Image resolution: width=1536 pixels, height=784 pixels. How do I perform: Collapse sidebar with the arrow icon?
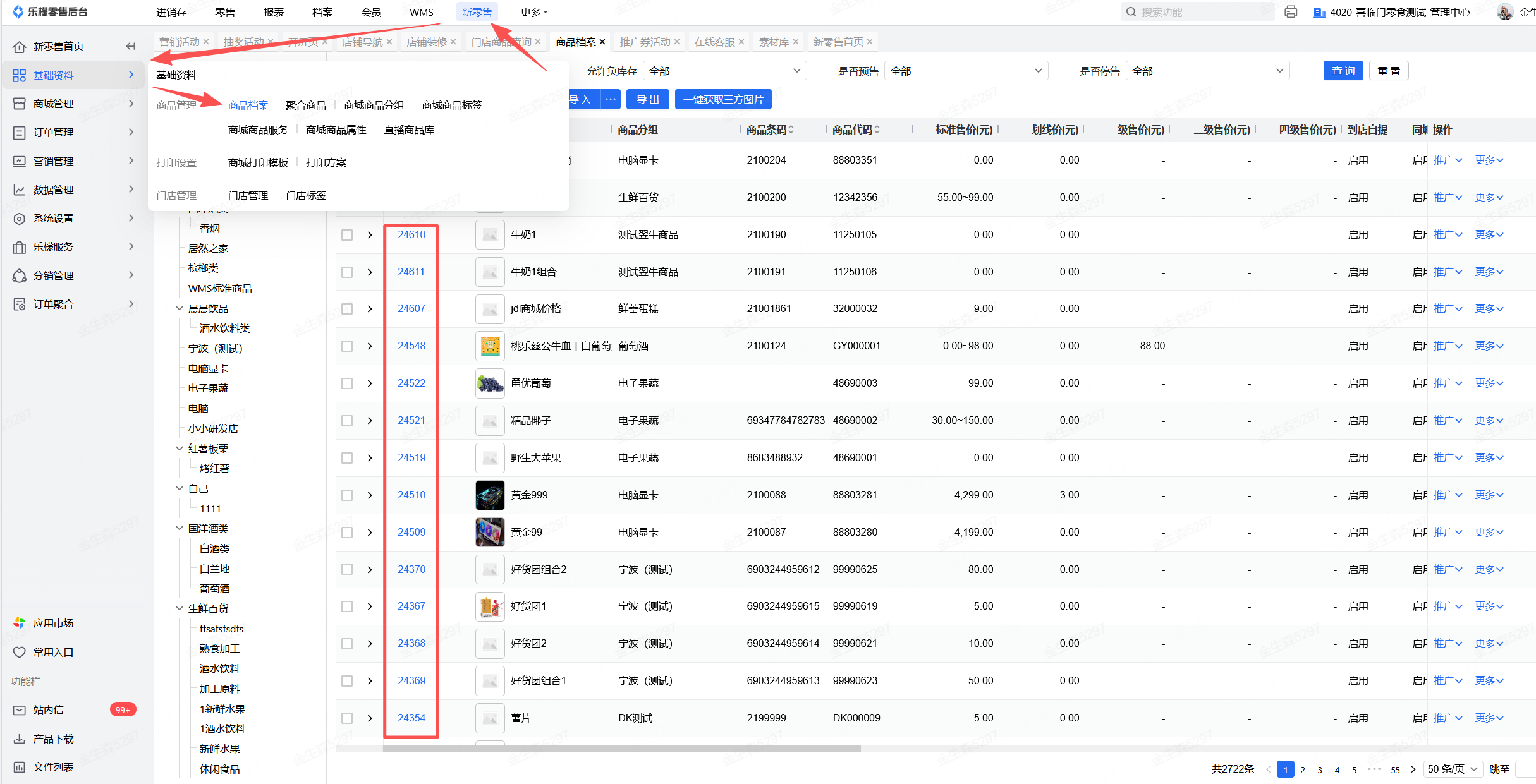coord(131,46)
